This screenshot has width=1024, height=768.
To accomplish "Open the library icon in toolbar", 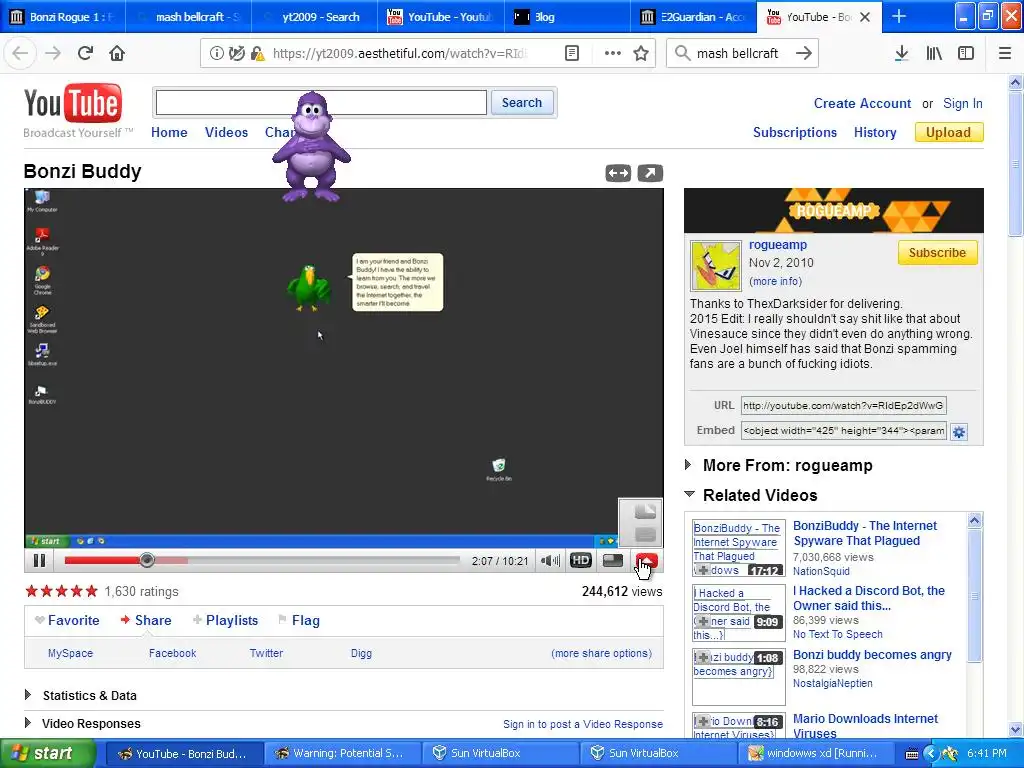I will click(x=934, y=53).
